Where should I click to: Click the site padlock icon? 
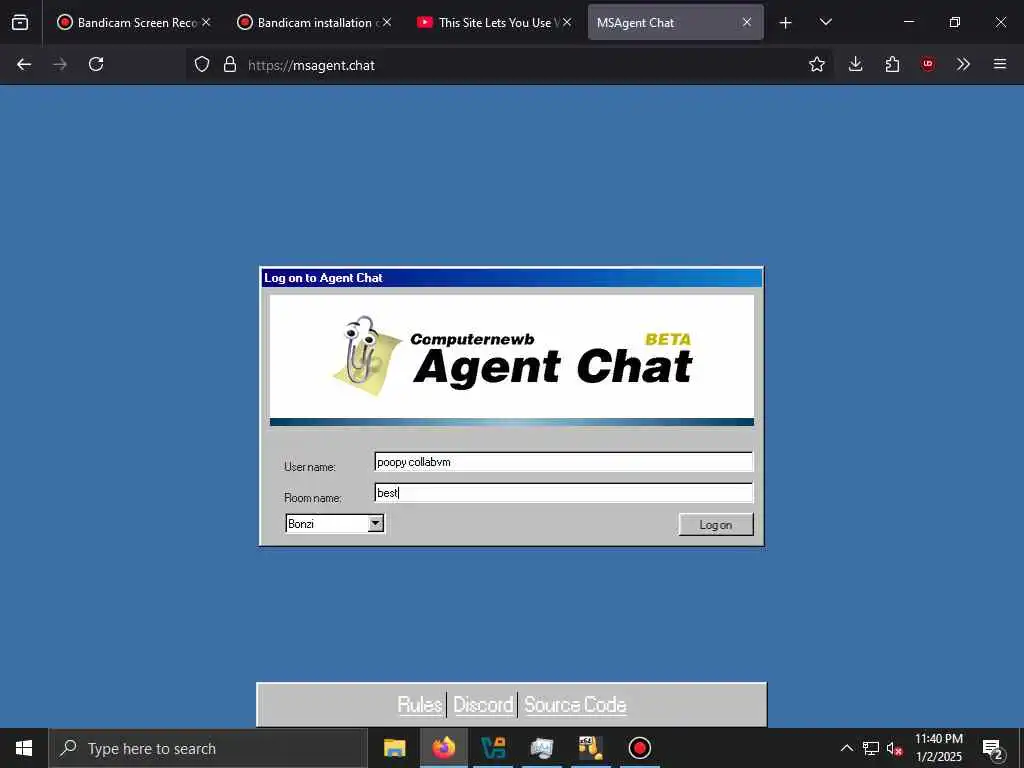click(230, 64)
